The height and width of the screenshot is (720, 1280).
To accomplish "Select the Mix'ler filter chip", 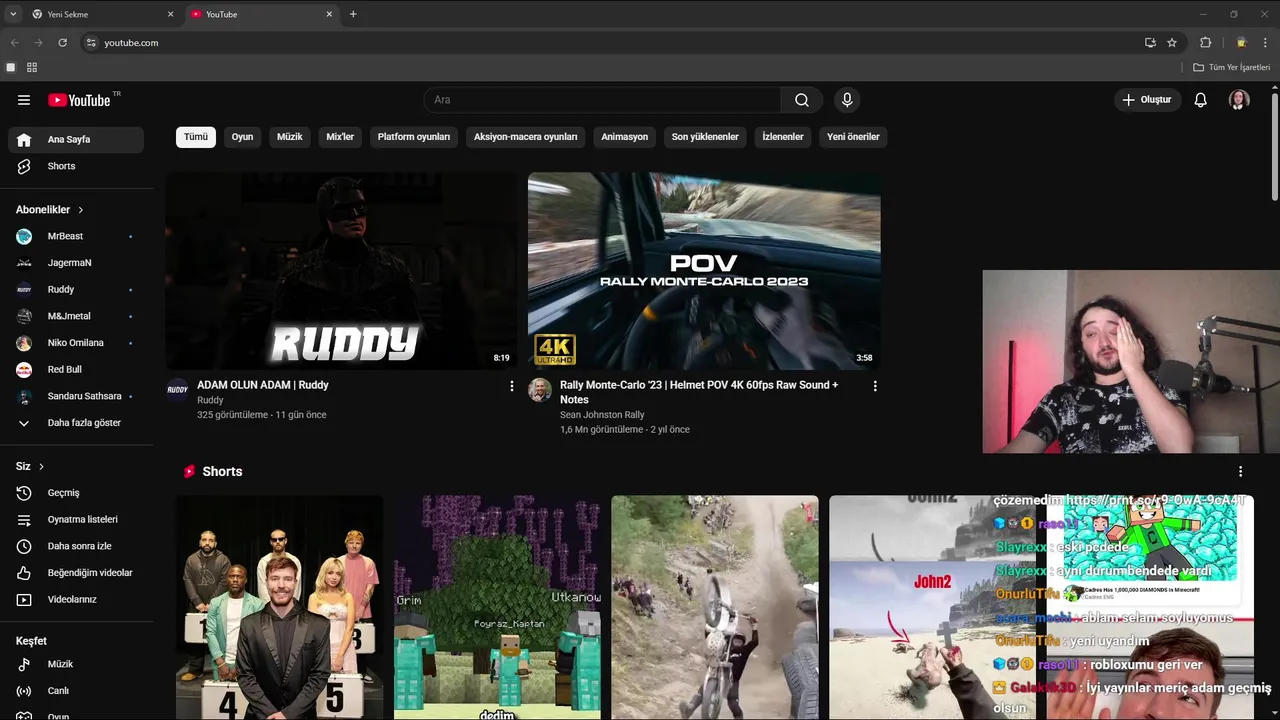I will pyautogui.click(x=340, y=137).
